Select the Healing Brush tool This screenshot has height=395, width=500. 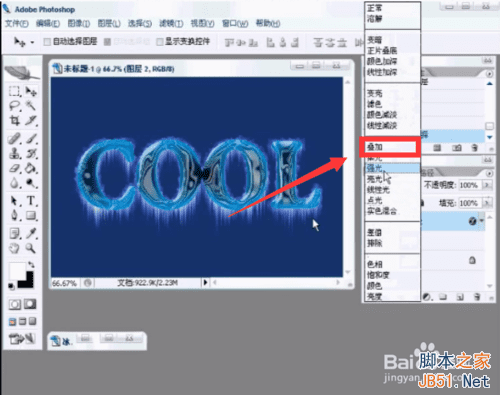14,138
